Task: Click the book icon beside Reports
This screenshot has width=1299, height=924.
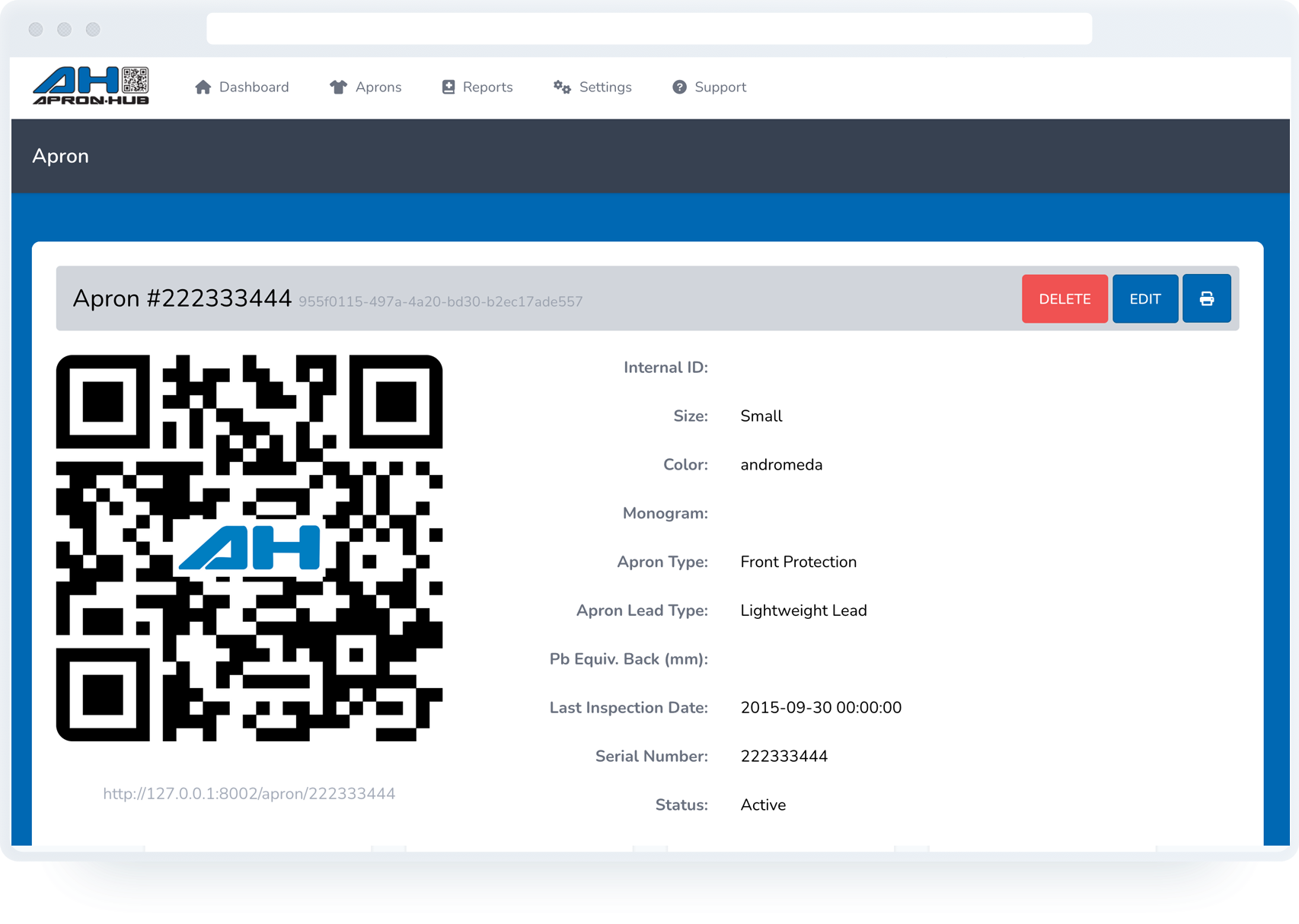Action: [x=448, y=88]
